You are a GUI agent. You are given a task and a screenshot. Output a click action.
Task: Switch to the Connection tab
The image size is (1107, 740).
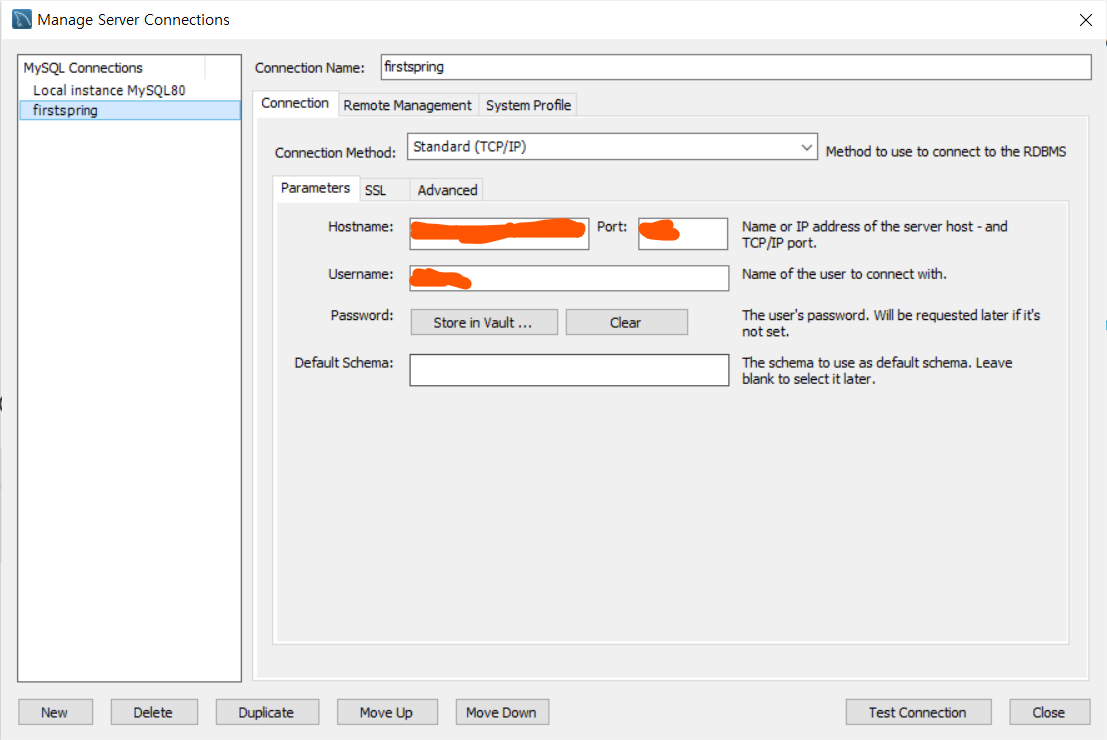click(295, 103)
